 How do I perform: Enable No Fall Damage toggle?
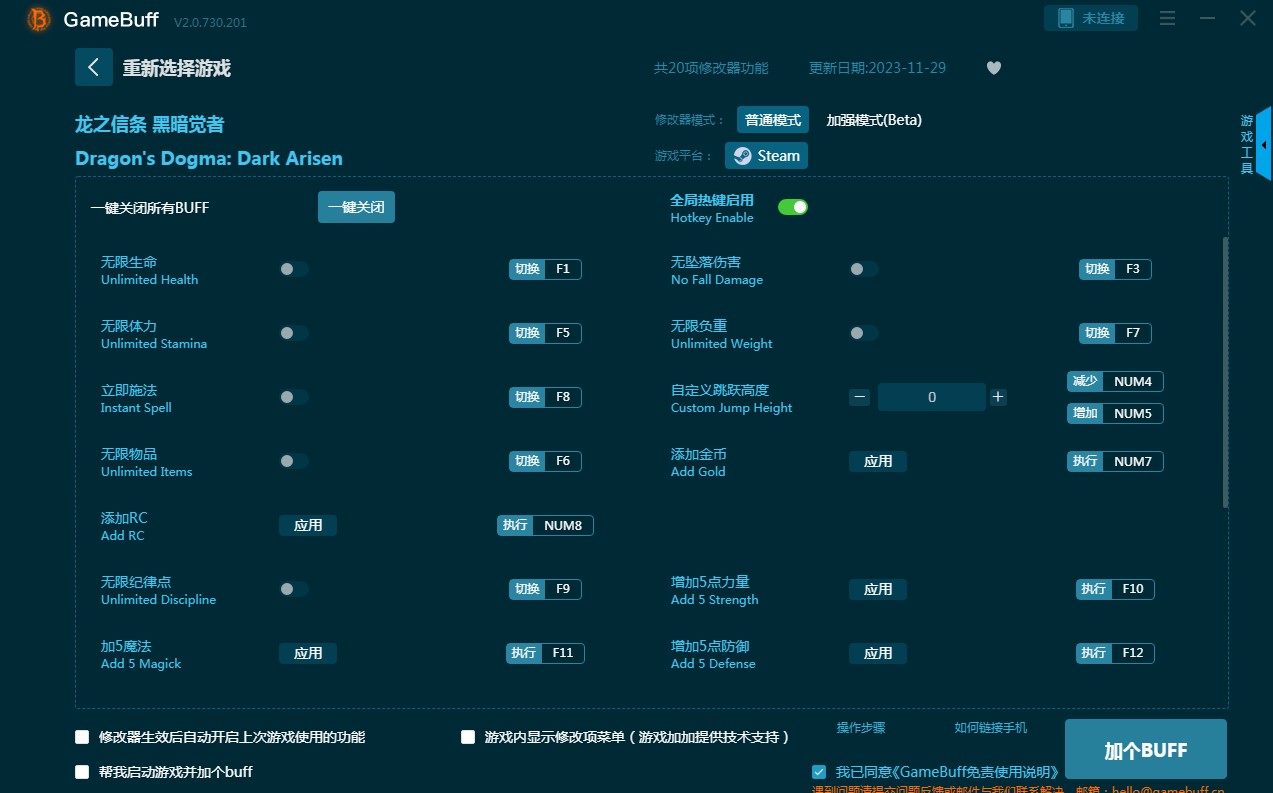point(864,269)
